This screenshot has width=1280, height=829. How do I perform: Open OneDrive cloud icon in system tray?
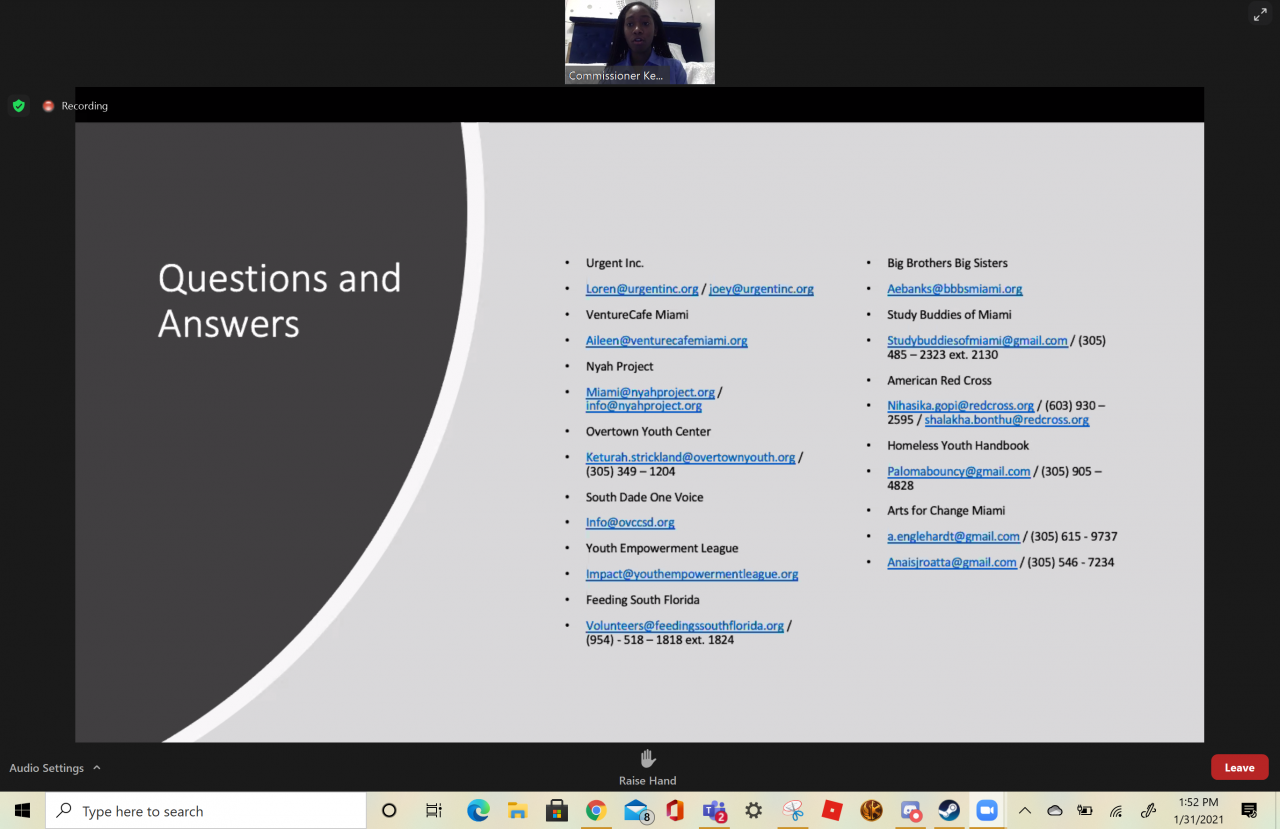(1055, 810)
